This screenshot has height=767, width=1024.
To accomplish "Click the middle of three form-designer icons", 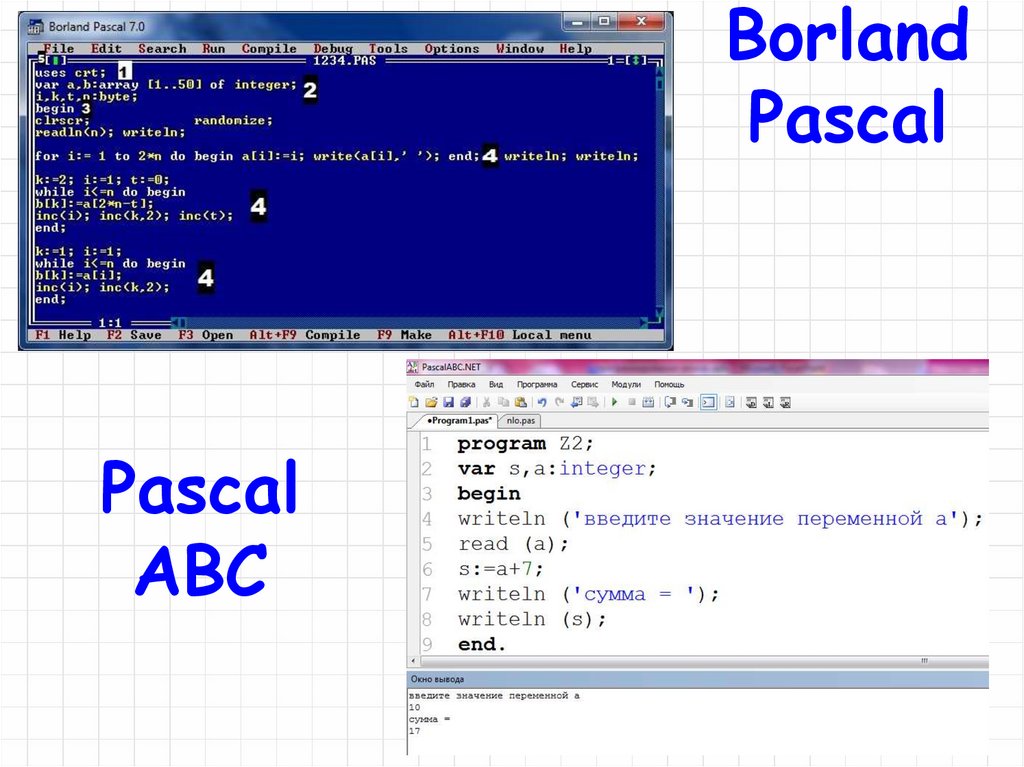I will pyautogui.click(x=769, y=402).
